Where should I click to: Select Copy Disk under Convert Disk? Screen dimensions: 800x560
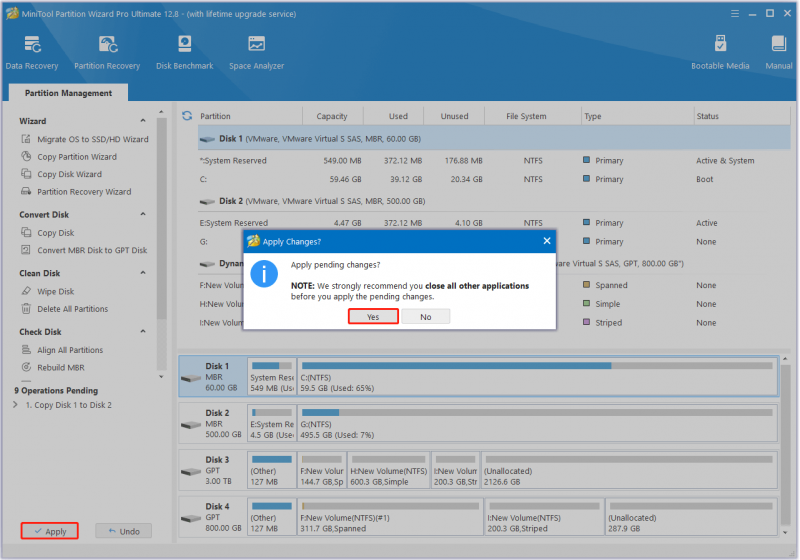[47, 233]
